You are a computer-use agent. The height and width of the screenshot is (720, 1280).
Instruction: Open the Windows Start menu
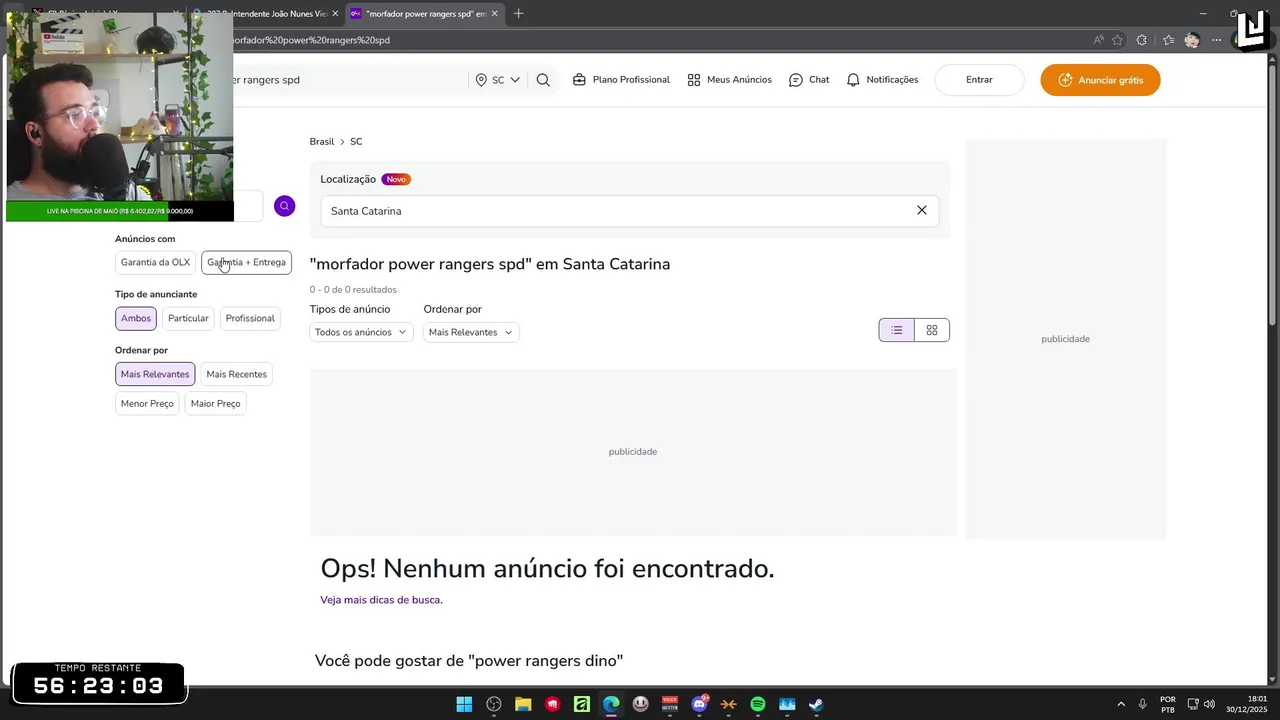click(x=464, y=704)
